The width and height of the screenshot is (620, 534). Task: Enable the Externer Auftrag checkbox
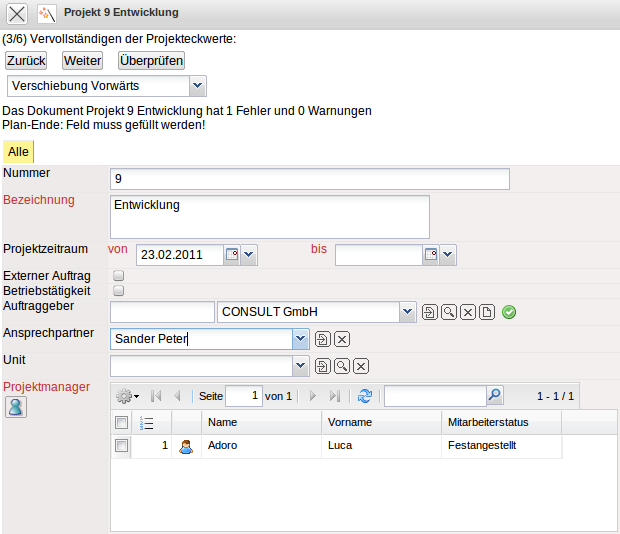tap(119, 275)
